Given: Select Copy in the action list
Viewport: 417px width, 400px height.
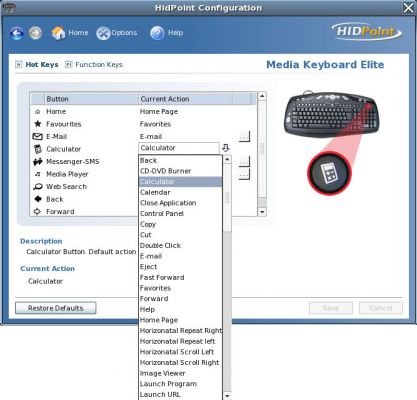Looking at the screenshot, I should point(148,224).
